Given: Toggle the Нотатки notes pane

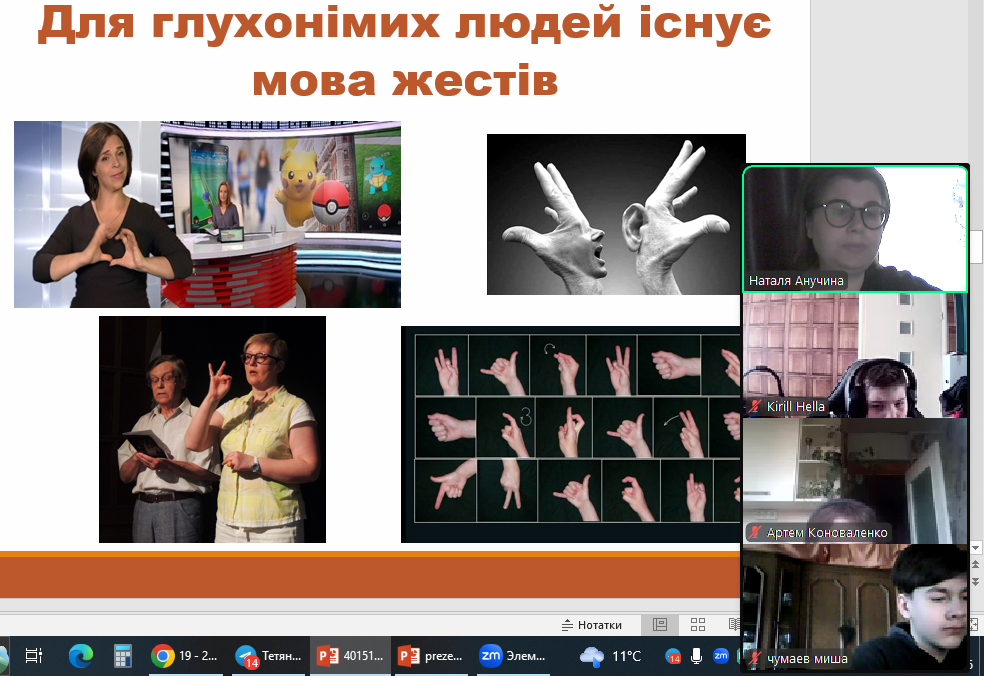Looking at the screenshot, I should tap(592, 625).
